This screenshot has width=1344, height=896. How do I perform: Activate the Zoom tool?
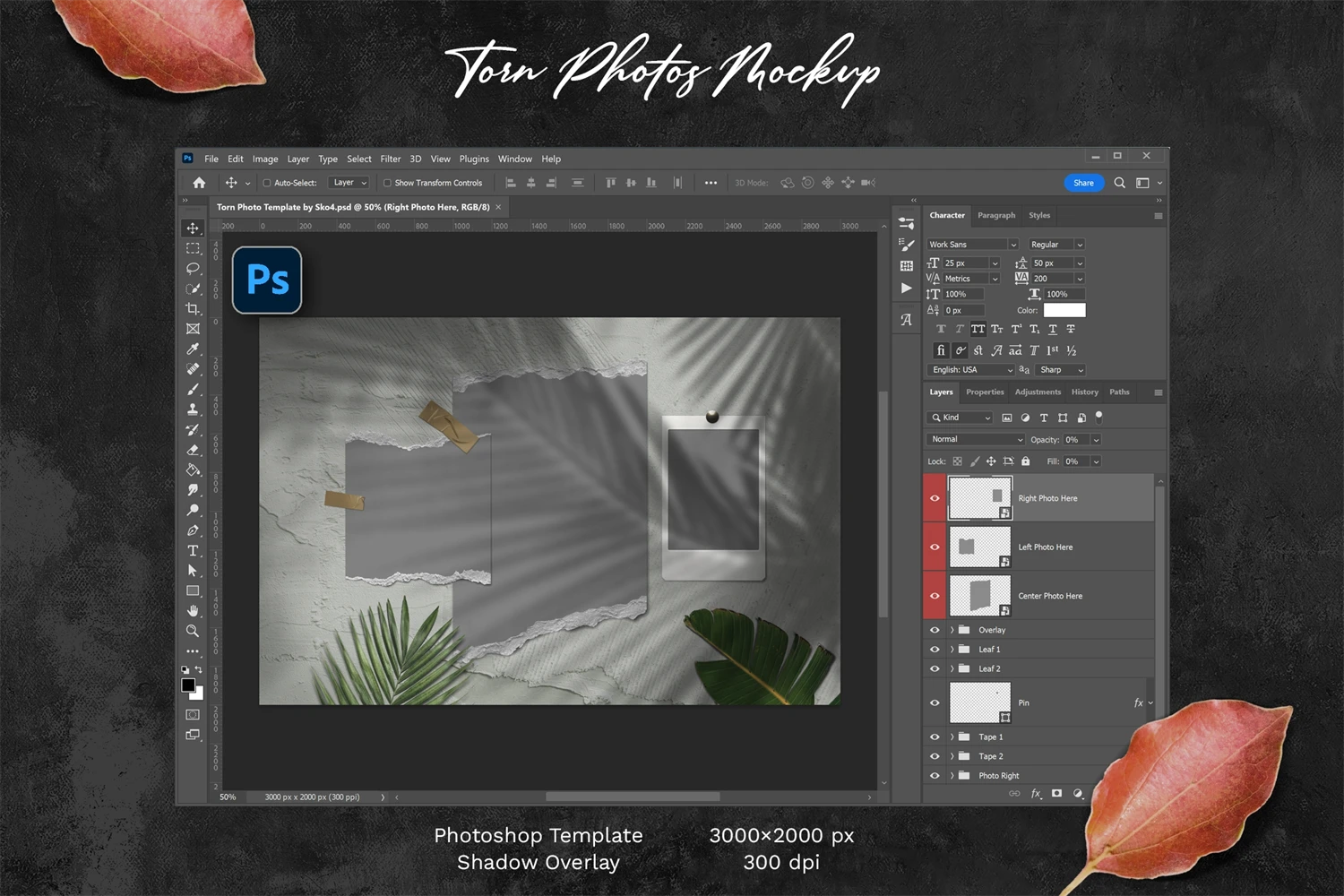[x=193, y=631]
